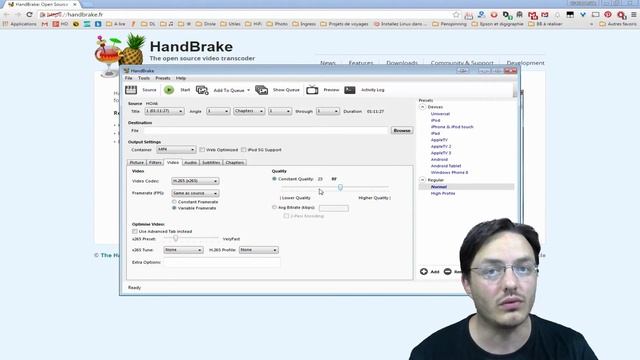
Task: Open the H.265 Profile dropdown
Action: click(x=259, y=250)
